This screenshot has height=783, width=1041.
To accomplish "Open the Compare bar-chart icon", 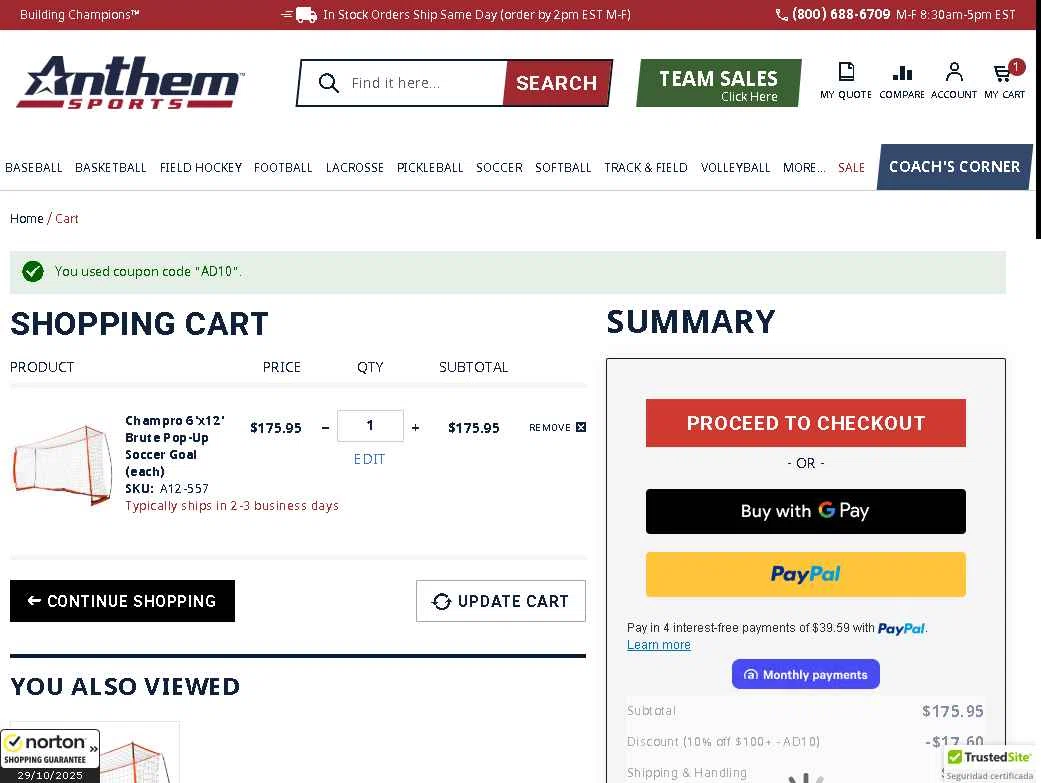I will point(902,72).
